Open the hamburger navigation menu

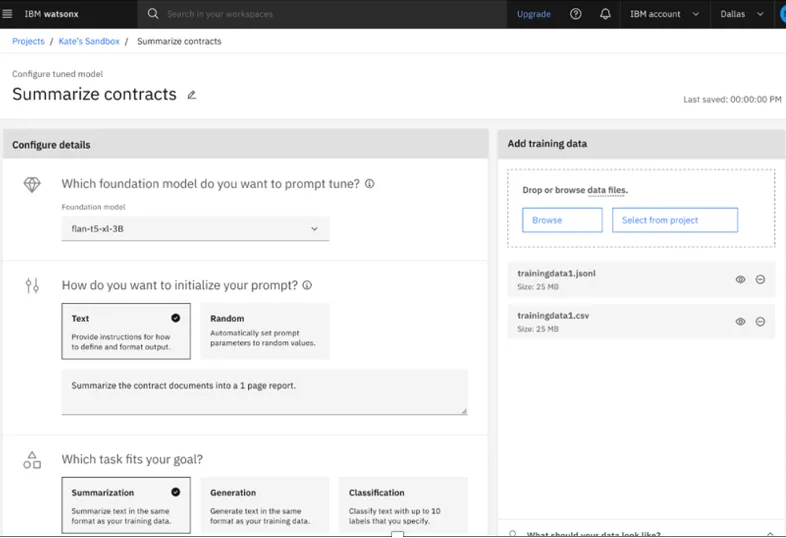click(7, 14)
